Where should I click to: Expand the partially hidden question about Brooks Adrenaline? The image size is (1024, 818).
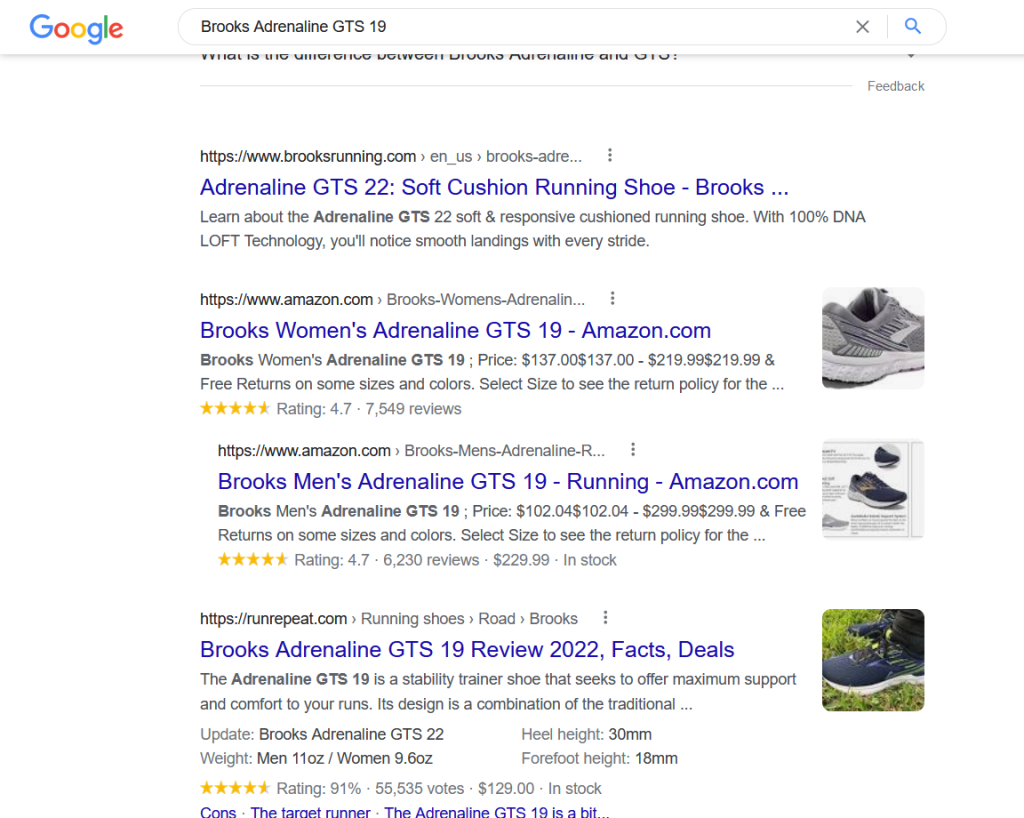coord(910,56)
